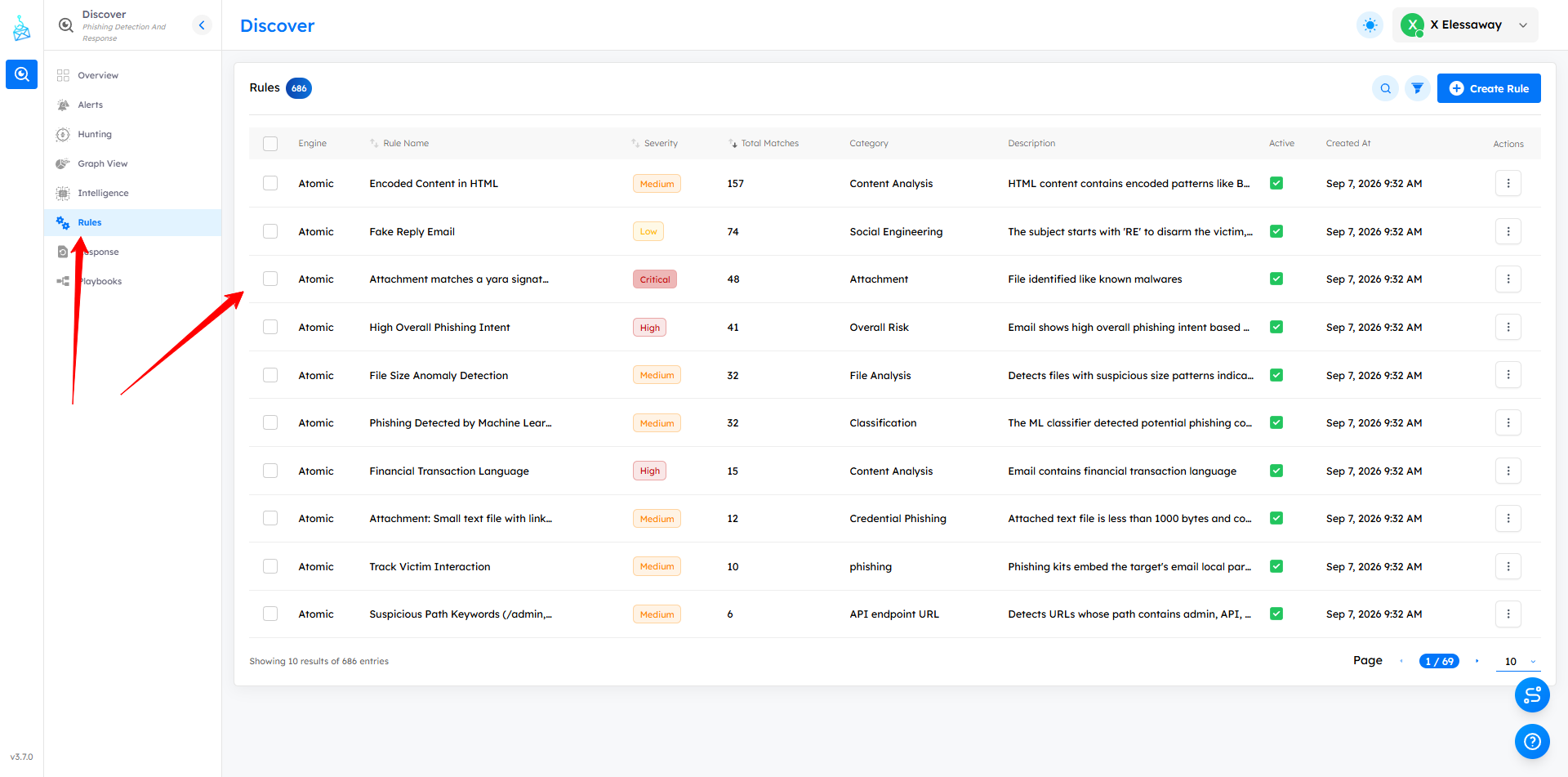Click the Discover magnifier icon in the left rail
The height and width of the screenshot is (777, 1568).
coord(22,74)
